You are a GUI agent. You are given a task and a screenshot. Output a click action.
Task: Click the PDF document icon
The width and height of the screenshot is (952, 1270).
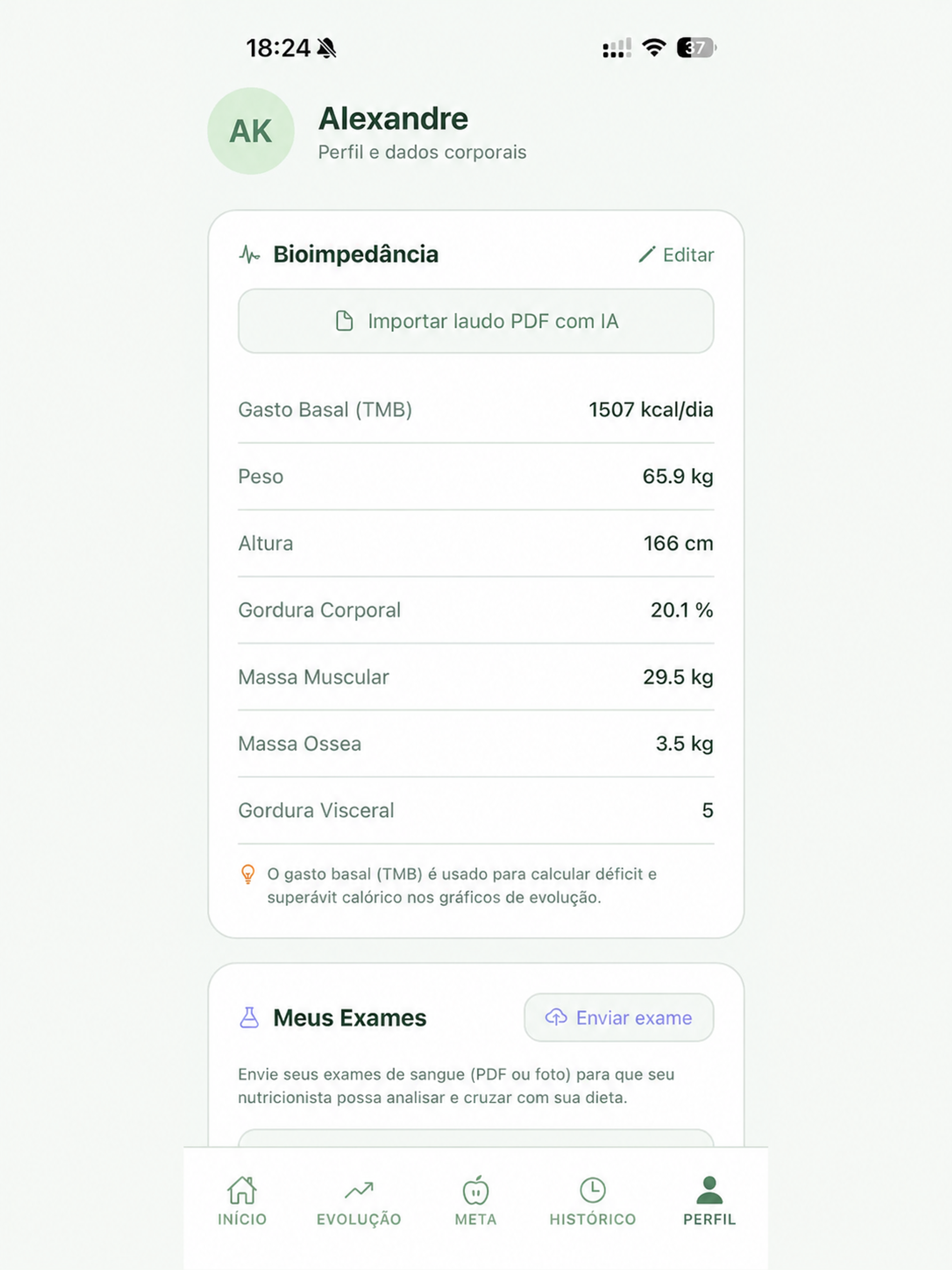[344, 321]
